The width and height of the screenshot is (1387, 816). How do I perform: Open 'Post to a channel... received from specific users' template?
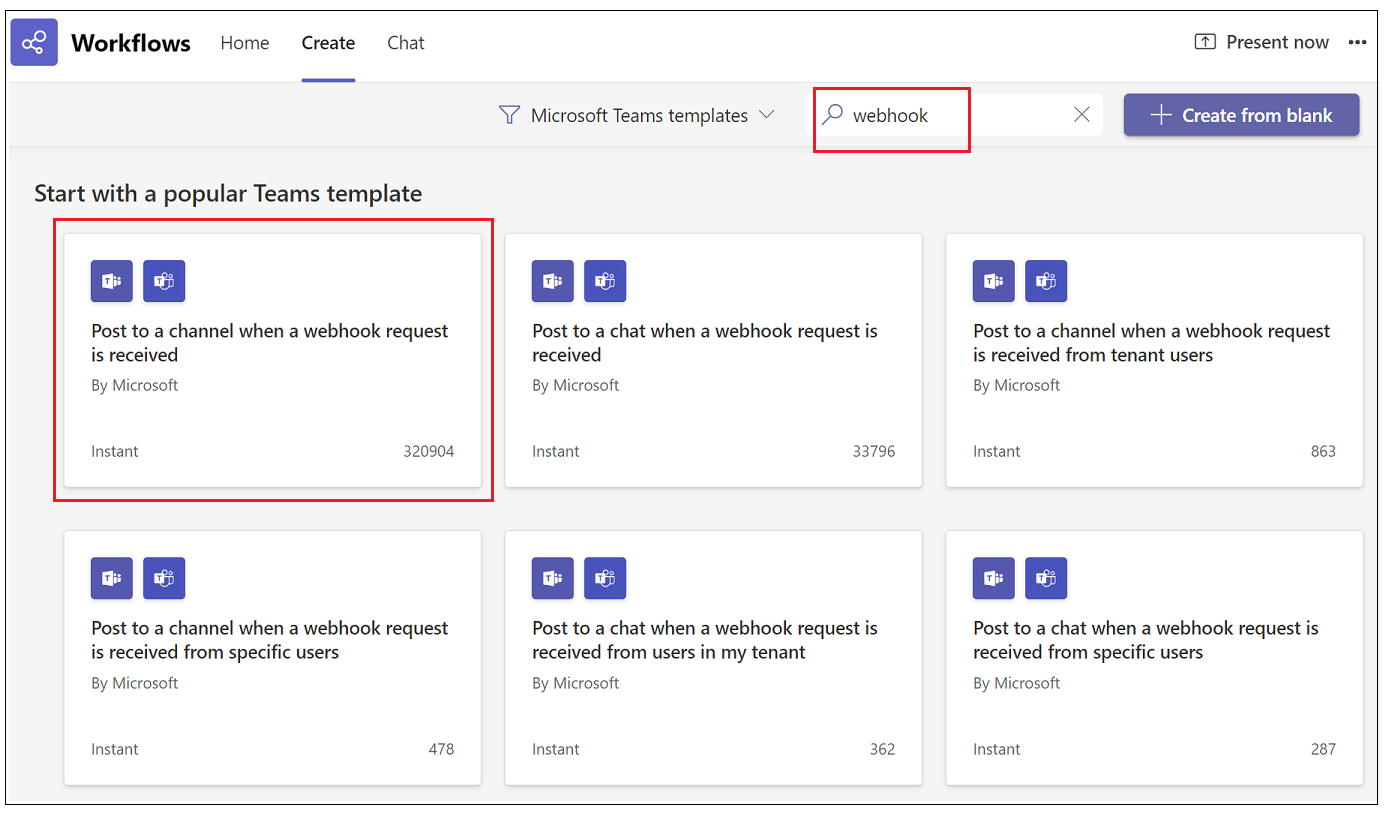272,658
